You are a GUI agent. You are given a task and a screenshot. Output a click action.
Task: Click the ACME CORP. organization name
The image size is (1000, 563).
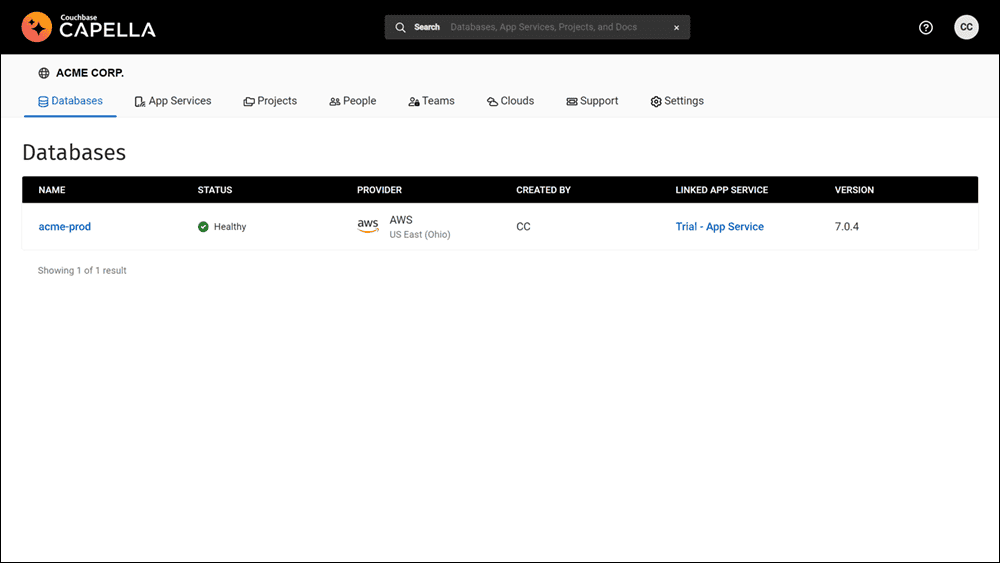point(90,73)
